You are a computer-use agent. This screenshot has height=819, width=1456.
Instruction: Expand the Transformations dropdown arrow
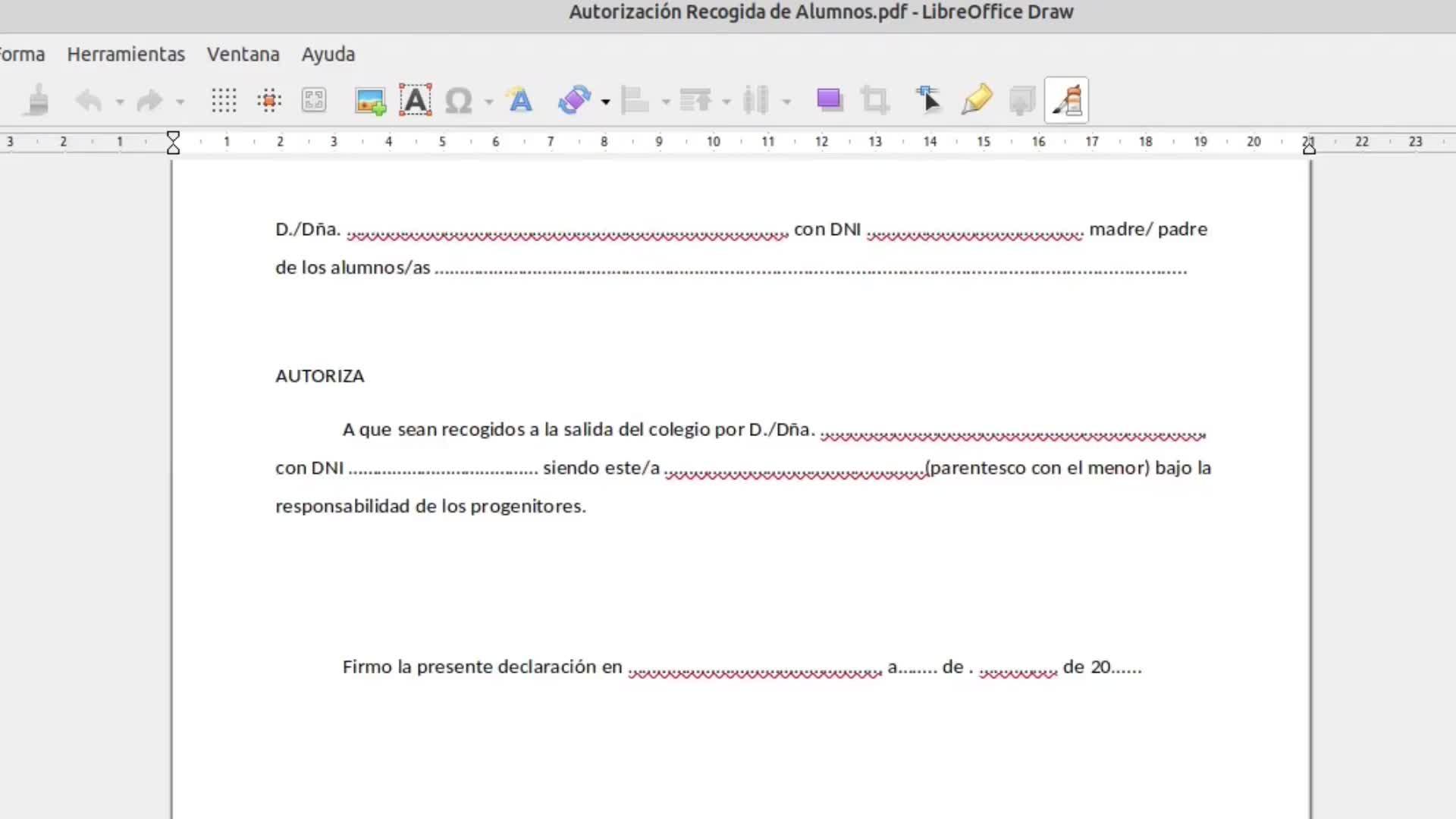[605, 101]
